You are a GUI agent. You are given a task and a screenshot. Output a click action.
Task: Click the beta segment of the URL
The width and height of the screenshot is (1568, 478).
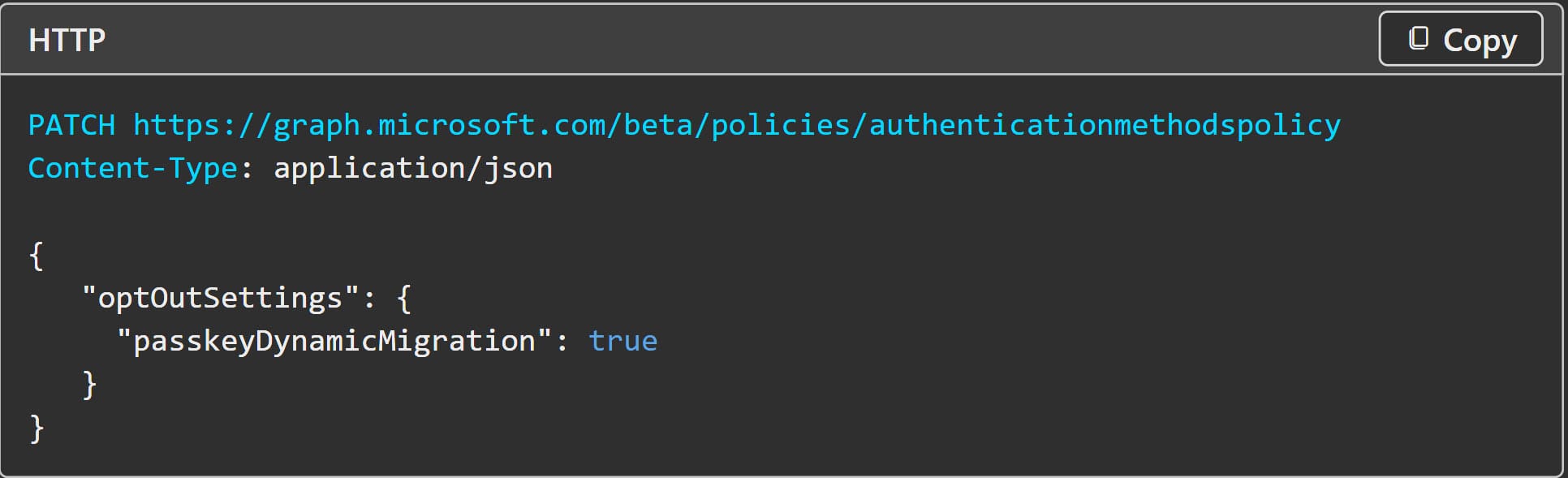(x=658, y=125)
